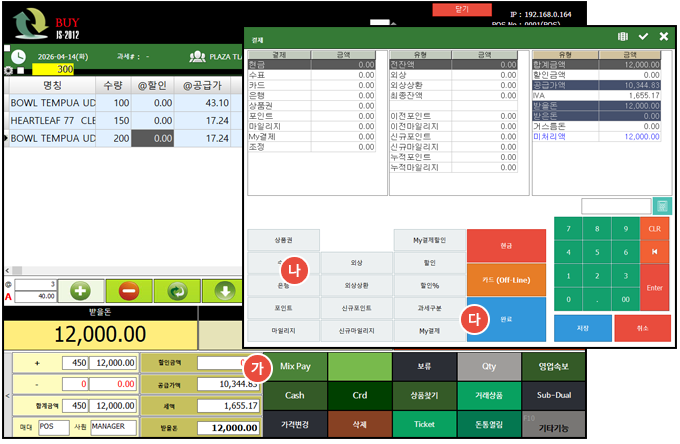Click the Mix Pay button
This screenshot has height=444, width=680.
(295, 366)
